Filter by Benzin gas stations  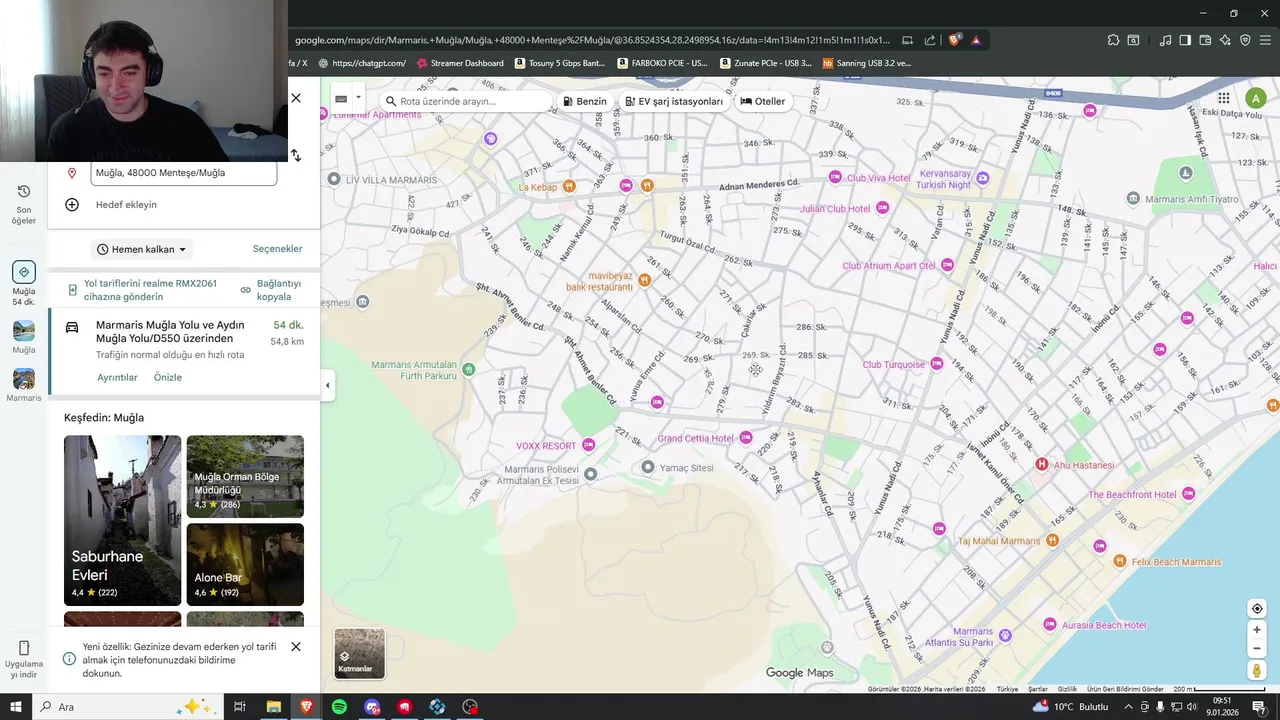(x=585, y=102)
